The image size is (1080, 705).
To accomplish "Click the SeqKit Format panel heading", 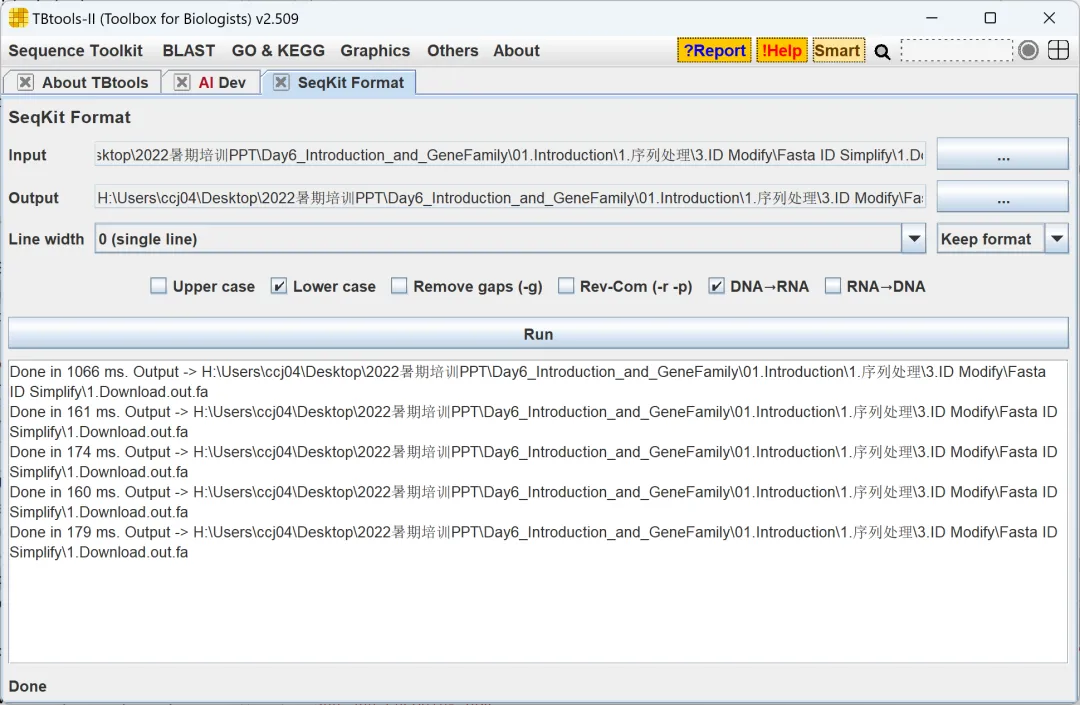I will [70, 117].
